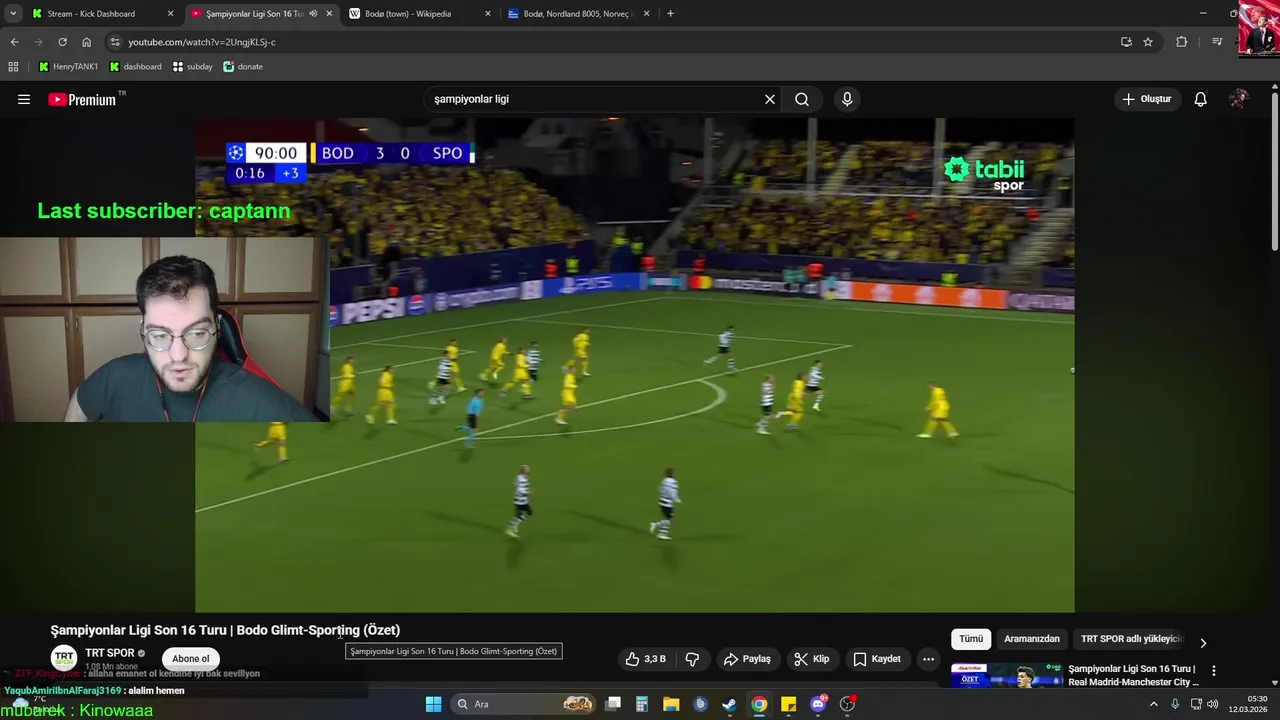Select the TRT SPOR adlı yükleyici chip
The height and width of the screenshot is (720, 1280).
(1131, 639)
